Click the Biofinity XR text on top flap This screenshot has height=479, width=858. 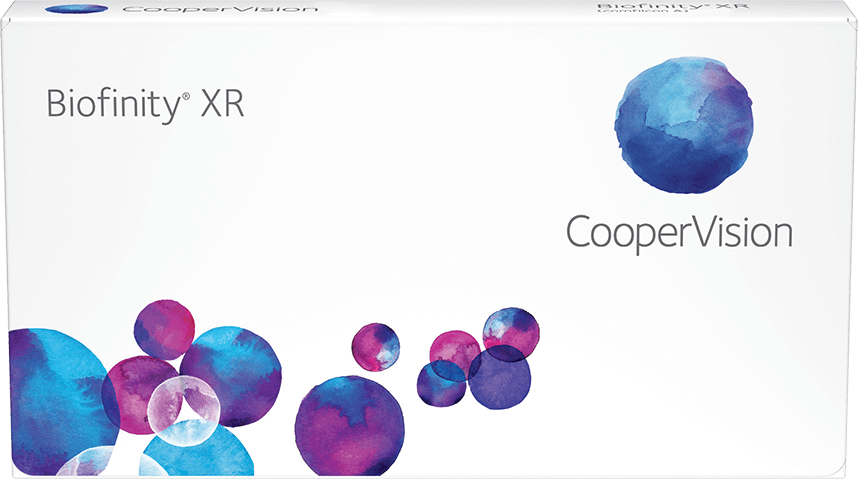(672, 7)
